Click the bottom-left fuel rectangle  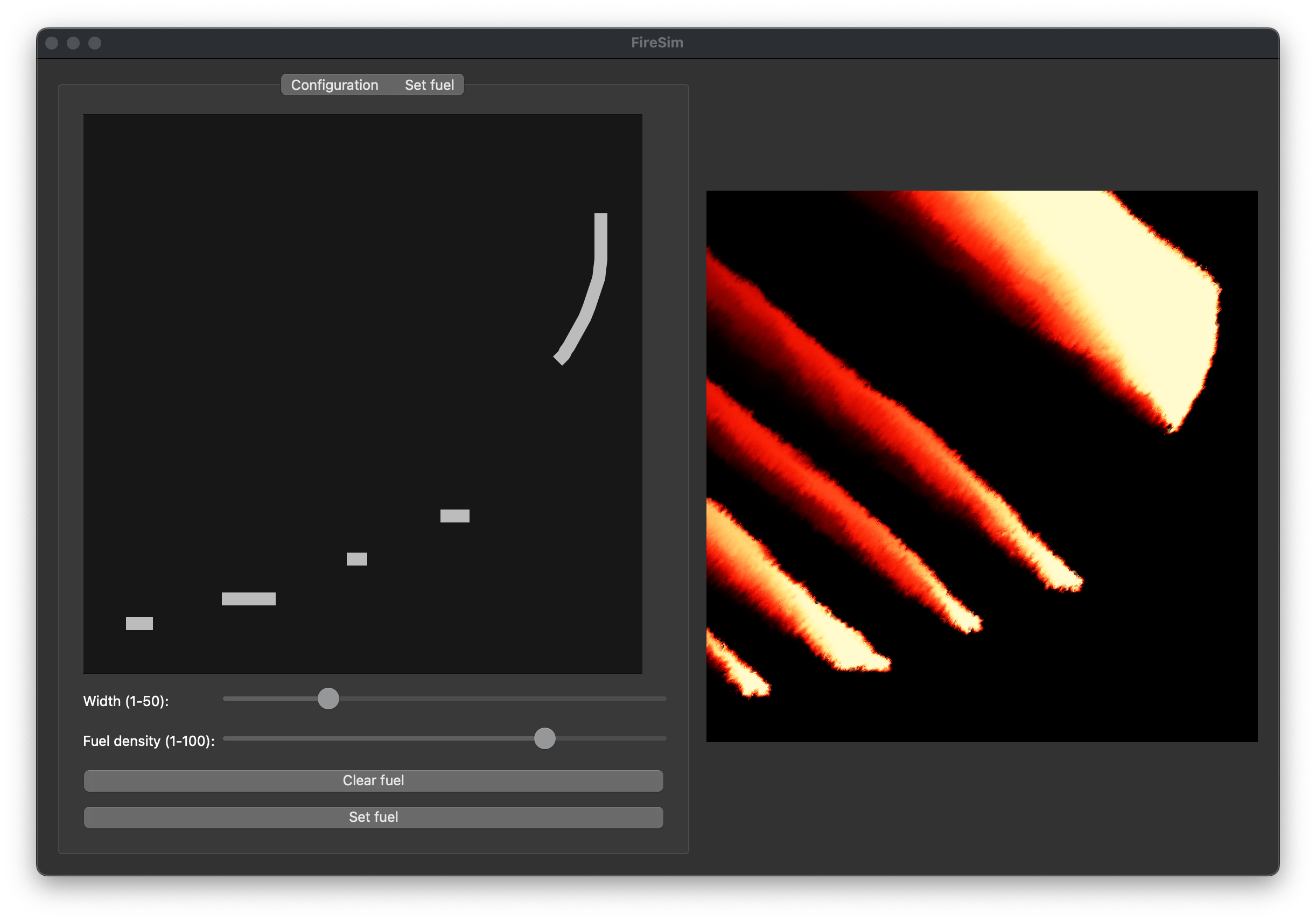139,623
